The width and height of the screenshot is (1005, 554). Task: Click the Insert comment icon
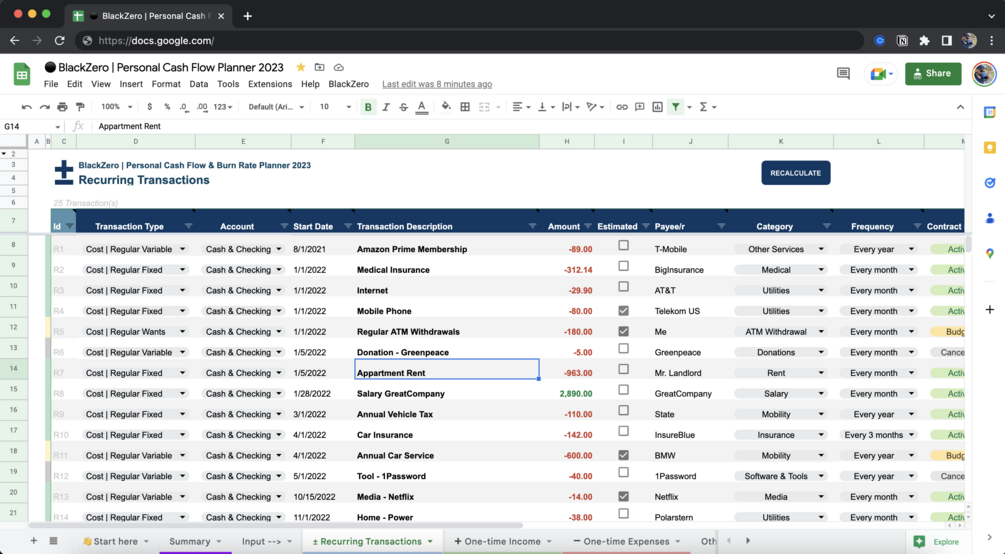pos(640,107)
